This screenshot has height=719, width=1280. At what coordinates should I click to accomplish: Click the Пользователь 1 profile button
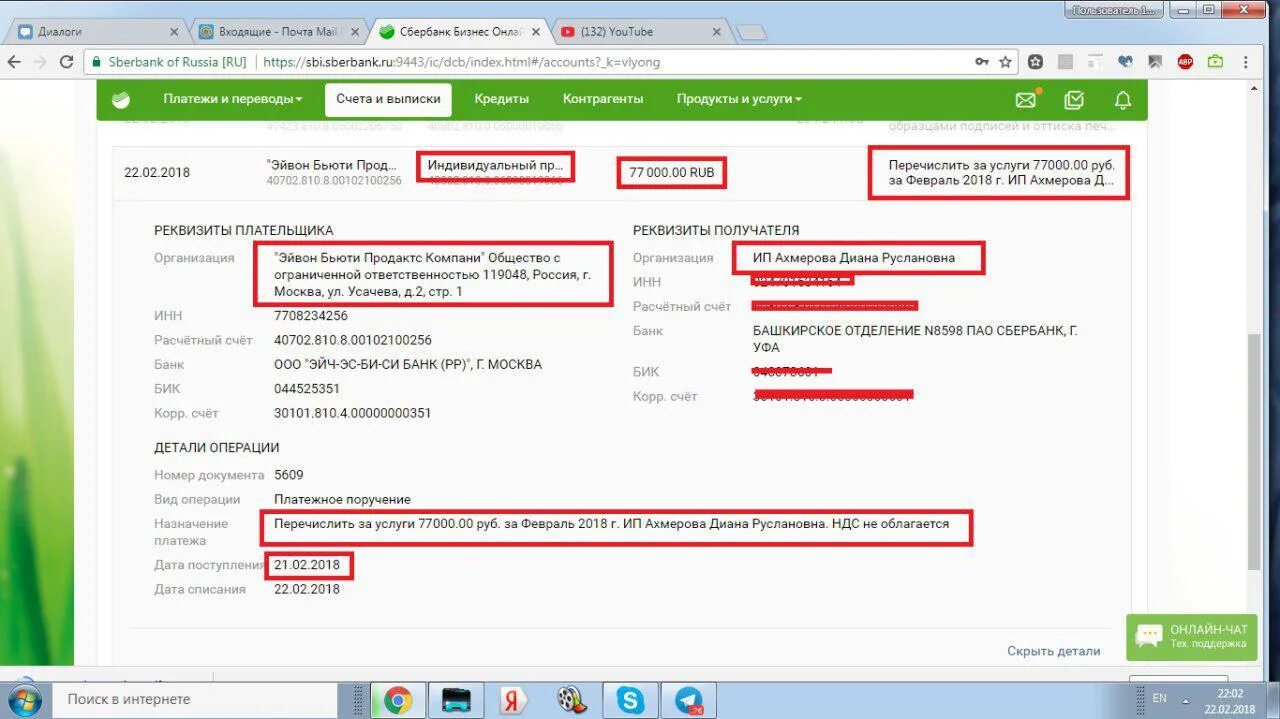tap(1113, 10)
